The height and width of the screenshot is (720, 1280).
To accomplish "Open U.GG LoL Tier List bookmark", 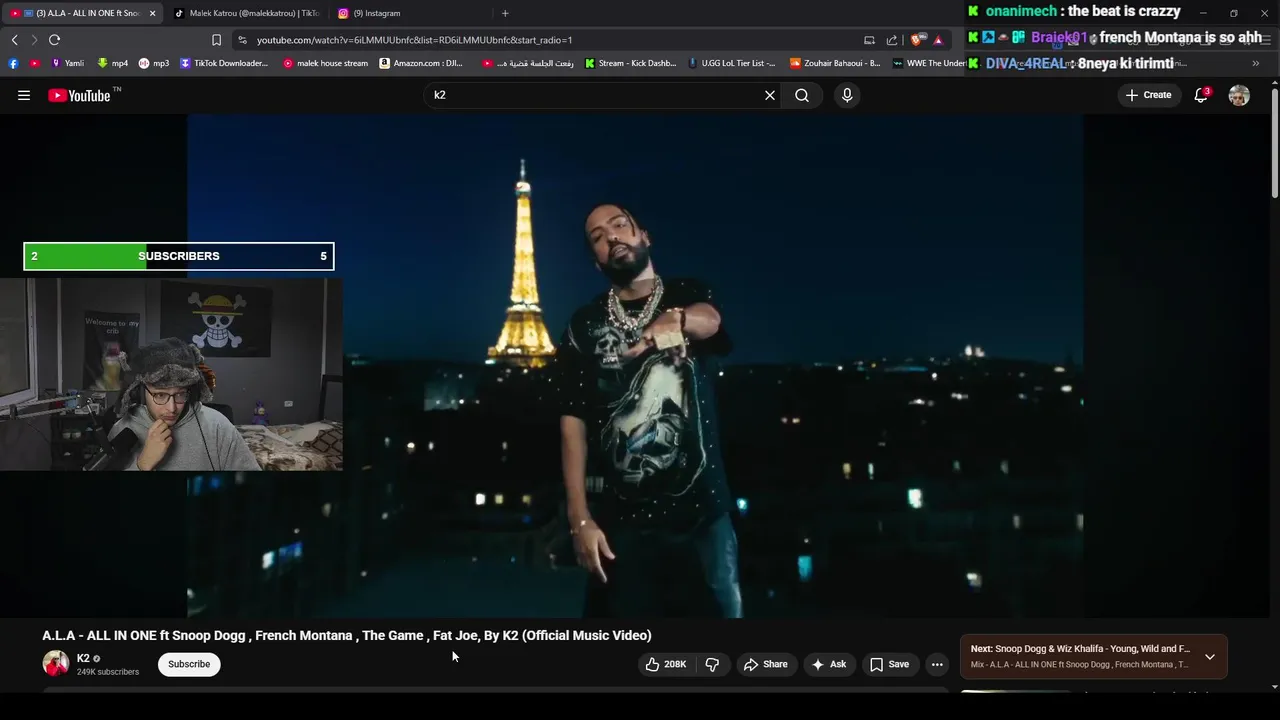I will pyautogui.click(x=732, y=63).
